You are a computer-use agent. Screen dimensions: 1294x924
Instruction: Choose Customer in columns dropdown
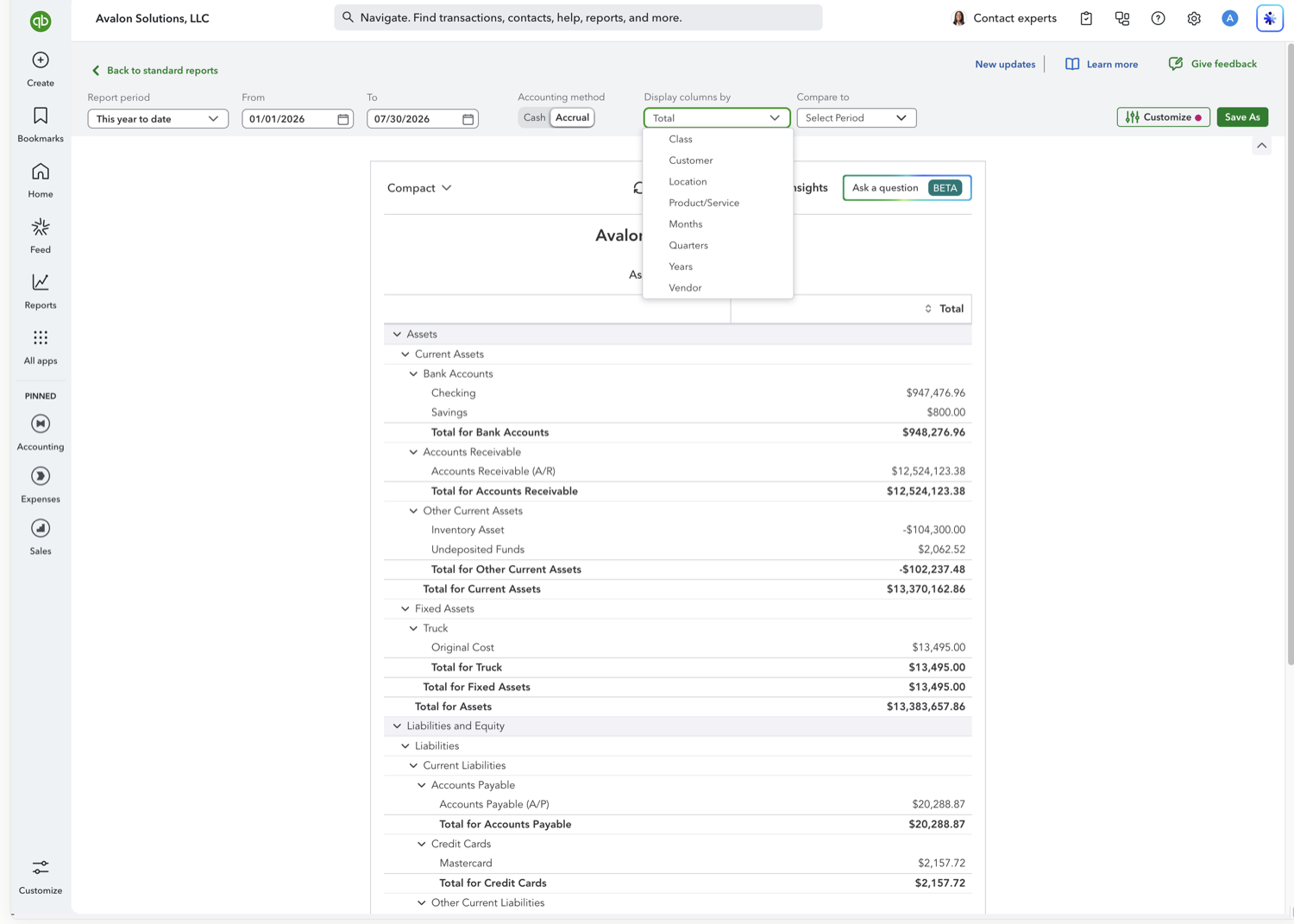point(718,160)
